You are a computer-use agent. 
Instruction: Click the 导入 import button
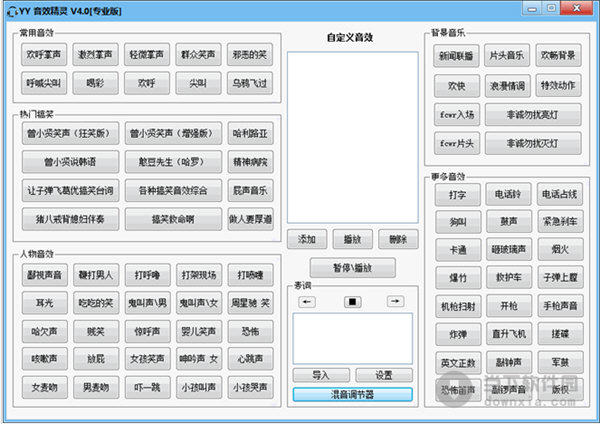(x=320, y=374)
